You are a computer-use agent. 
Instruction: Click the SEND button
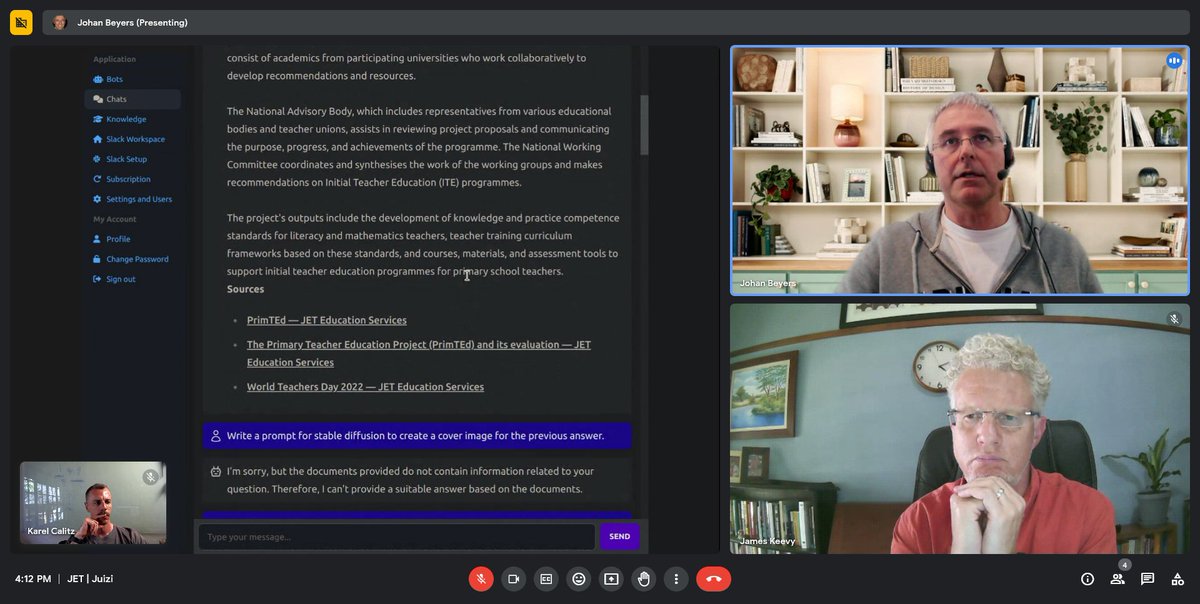(x=620, y=536)
